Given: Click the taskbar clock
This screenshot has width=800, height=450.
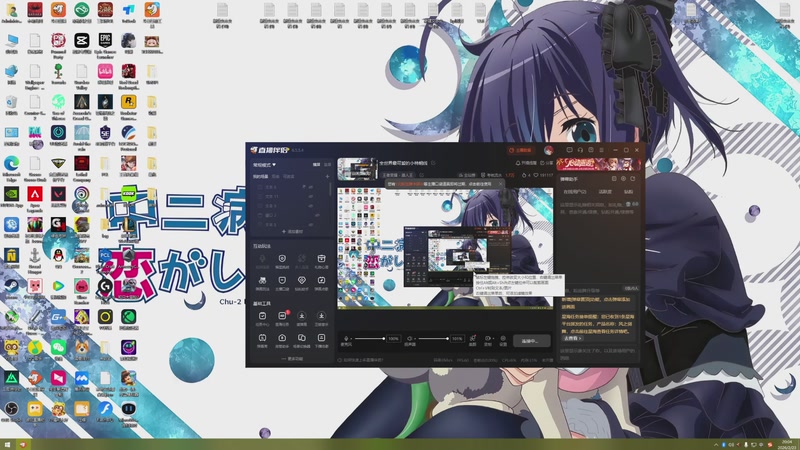Looking at the screenshot, I should 787,444.
